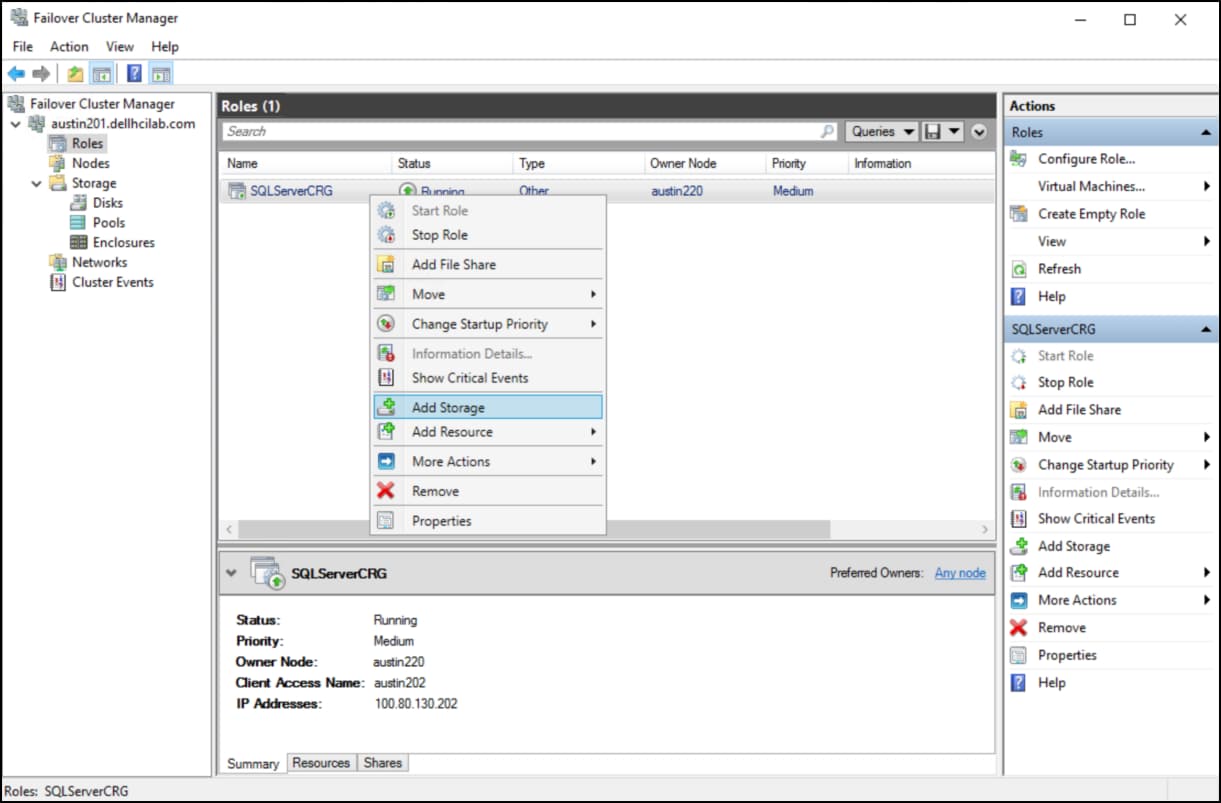The width and height of the screenshot is (1221, 803).
Task: Click the Stop Role icon in context menu
Action: click(386, 235)
